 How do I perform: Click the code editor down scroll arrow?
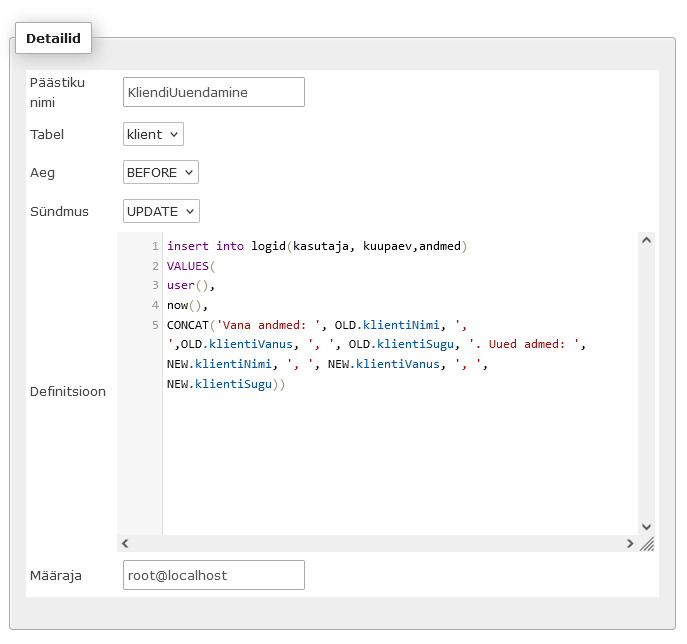[x=646, y=527]
